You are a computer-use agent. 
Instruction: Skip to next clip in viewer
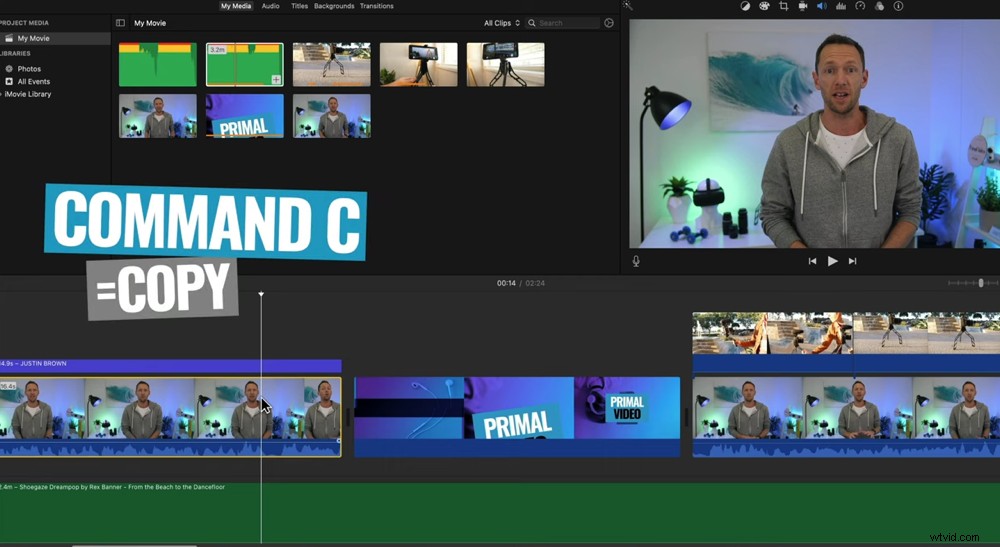(x=853, y=261)
